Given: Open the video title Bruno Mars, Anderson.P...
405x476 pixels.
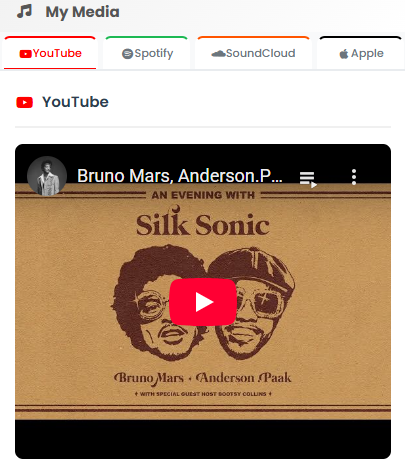Looking at the screenshot, I should point(180,176).
